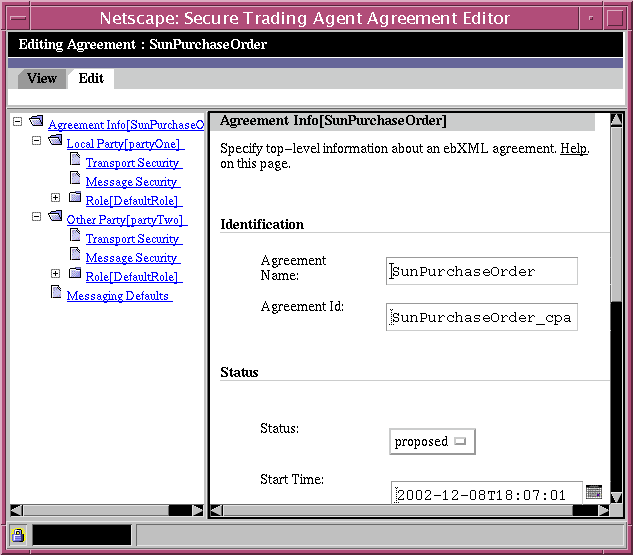Click the 'Agreement Id:' label

(x=302, y=306)
